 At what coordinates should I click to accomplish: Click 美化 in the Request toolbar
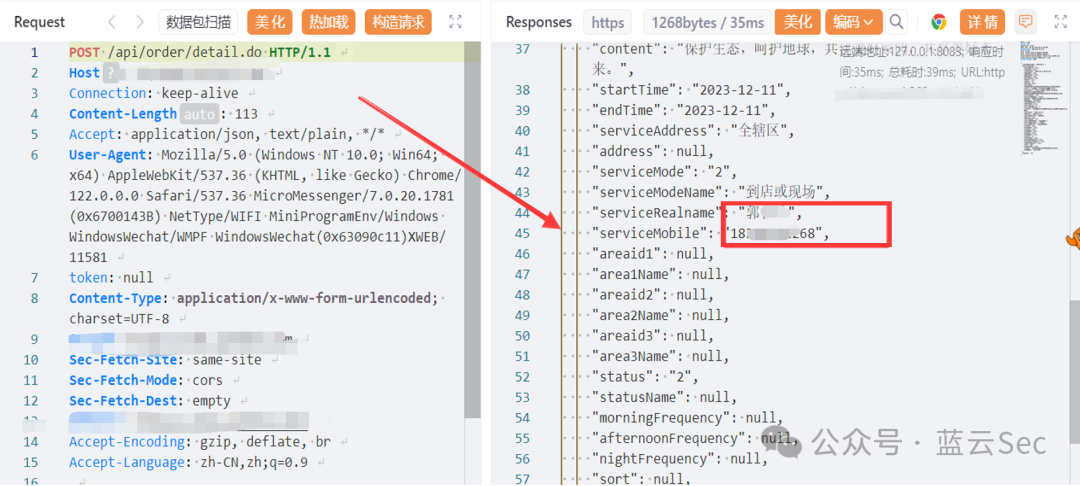pyautogui.click(x=270, y=22)
